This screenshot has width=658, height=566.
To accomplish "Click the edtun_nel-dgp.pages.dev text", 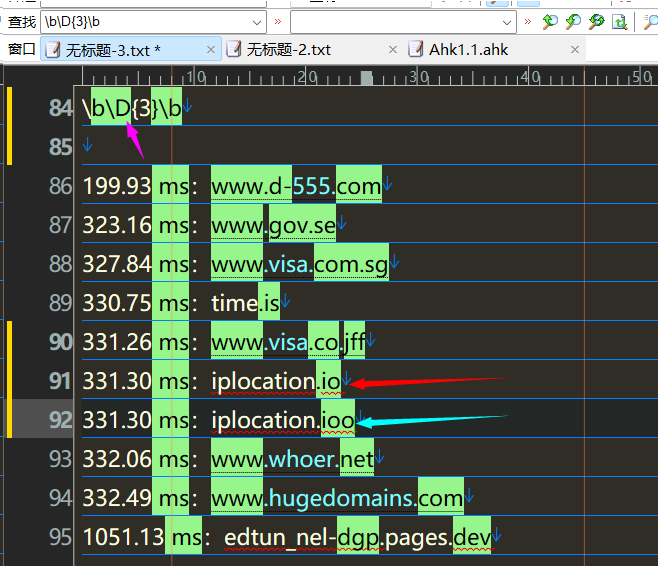I will pyautogui.click(x=357, y=537).
